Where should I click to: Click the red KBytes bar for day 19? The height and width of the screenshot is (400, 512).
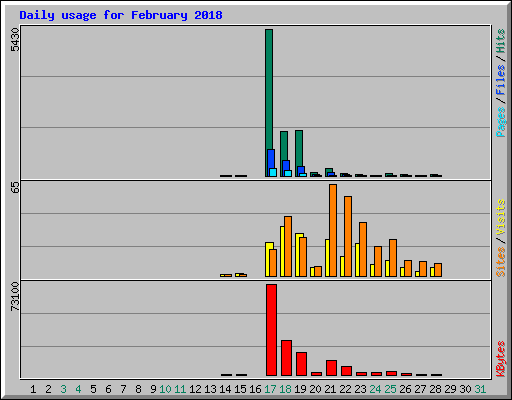pyautogui.click(x=301, y=364)
